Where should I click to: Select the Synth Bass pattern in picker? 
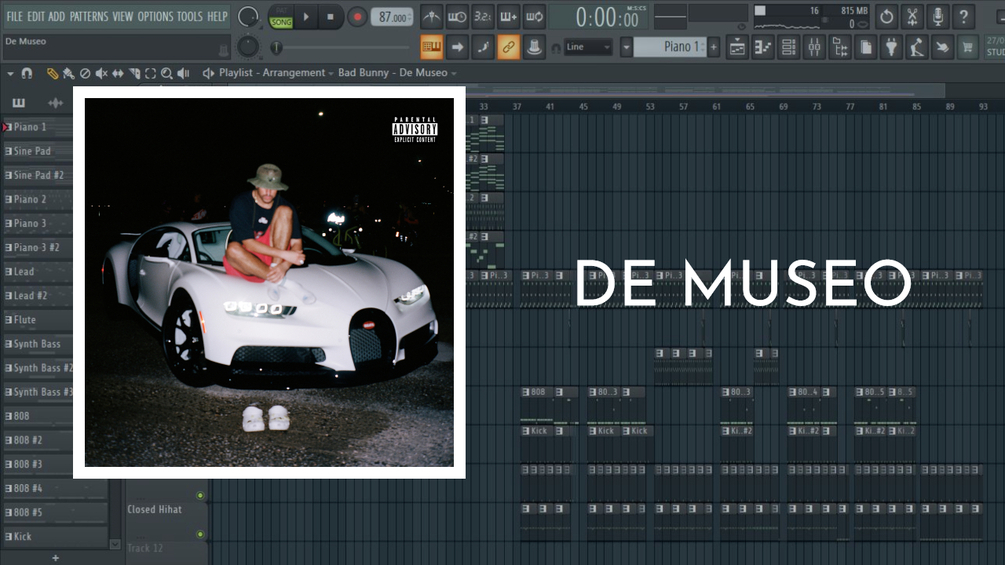pyautogui.click(x=38, y=344)
